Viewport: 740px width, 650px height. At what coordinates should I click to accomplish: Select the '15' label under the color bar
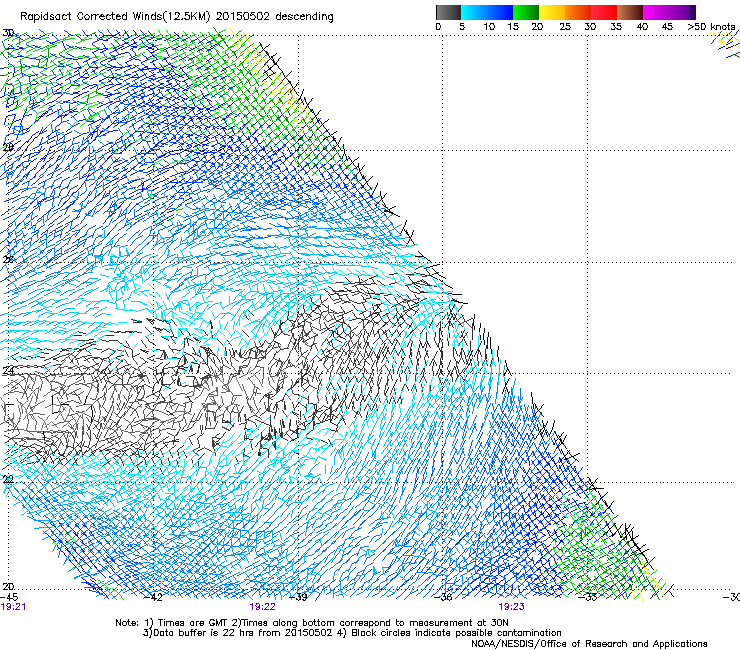513,27
